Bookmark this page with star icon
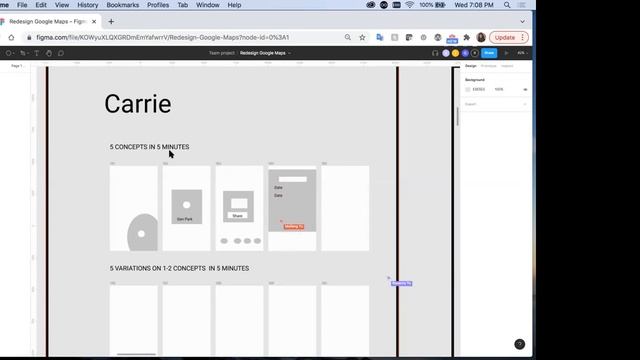Screen dimensions: 640x360 (362, 38)
